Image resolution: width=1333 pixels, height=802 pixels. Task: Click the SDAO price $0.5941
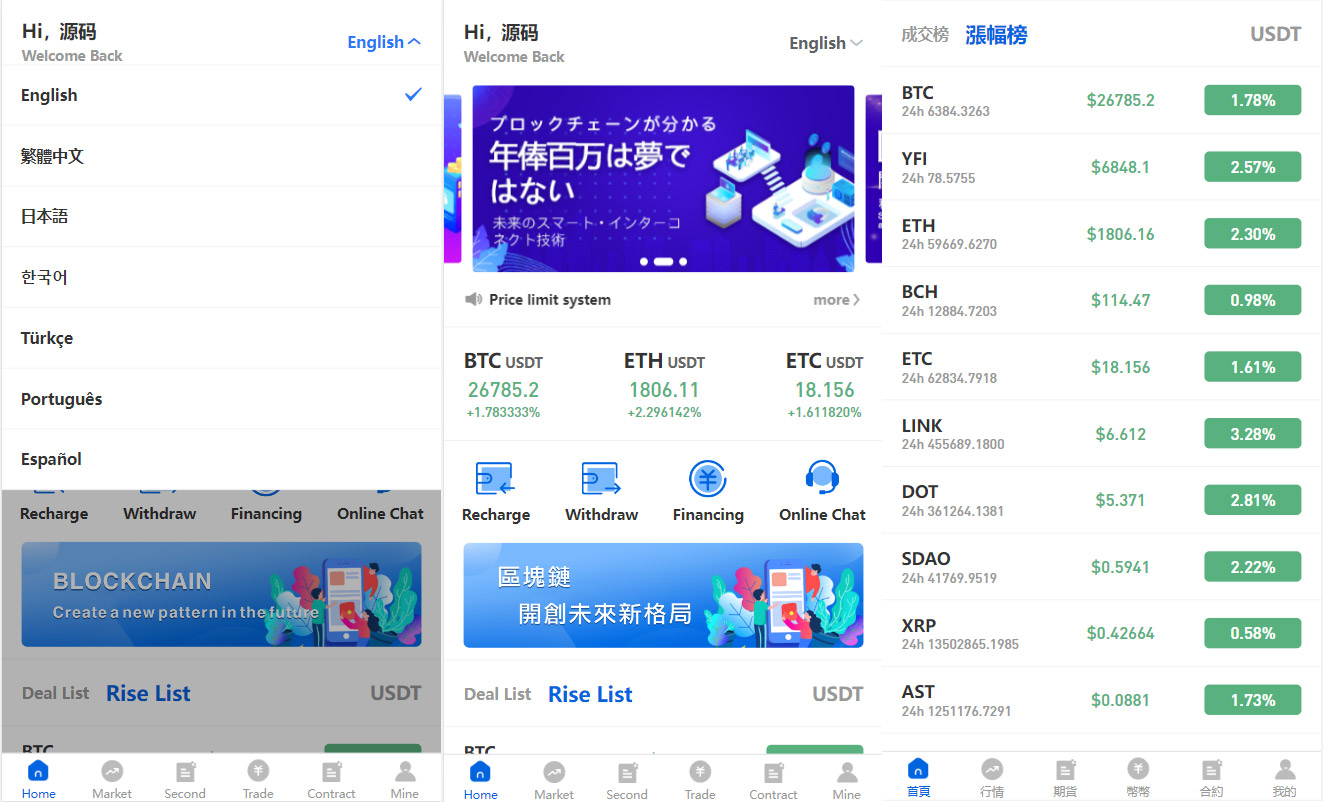point(1120,567)
